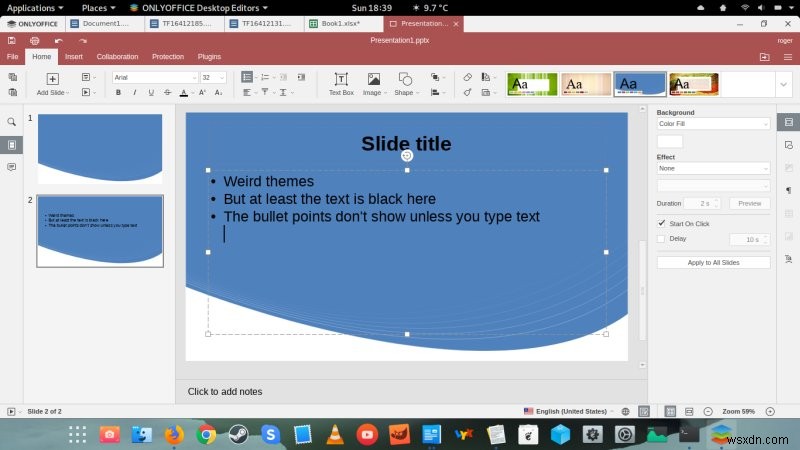
Task: Launch Firefox from the dock
Action: tap(173, 435)
